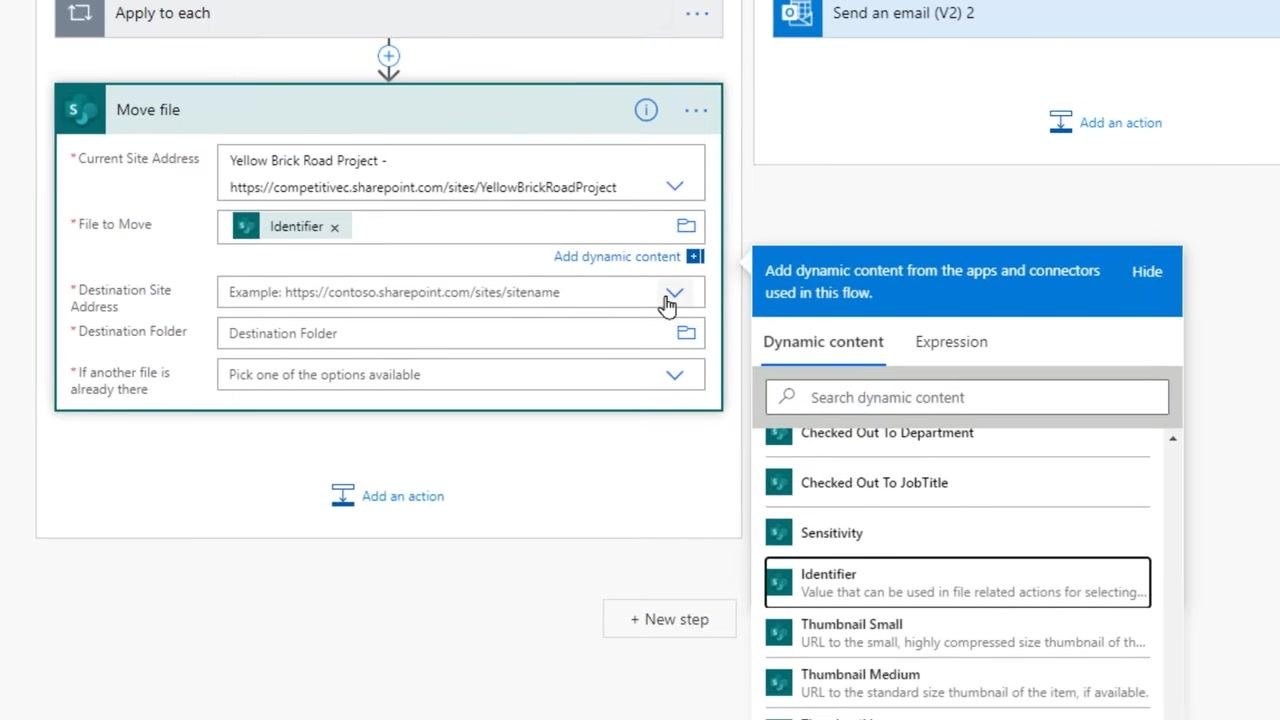Switch to the Dynamic content tab
1280x720 pixels.
point(823,342)
